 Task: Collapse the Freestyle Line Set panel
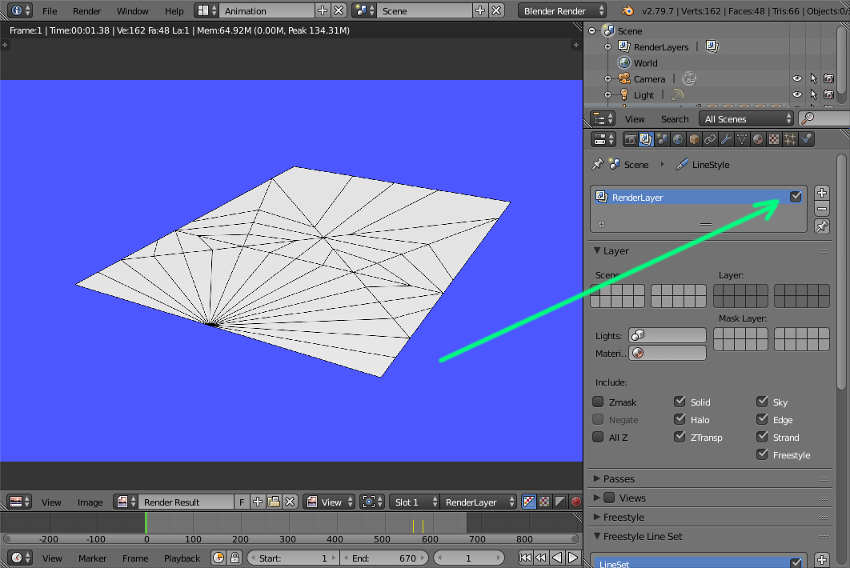638,536
